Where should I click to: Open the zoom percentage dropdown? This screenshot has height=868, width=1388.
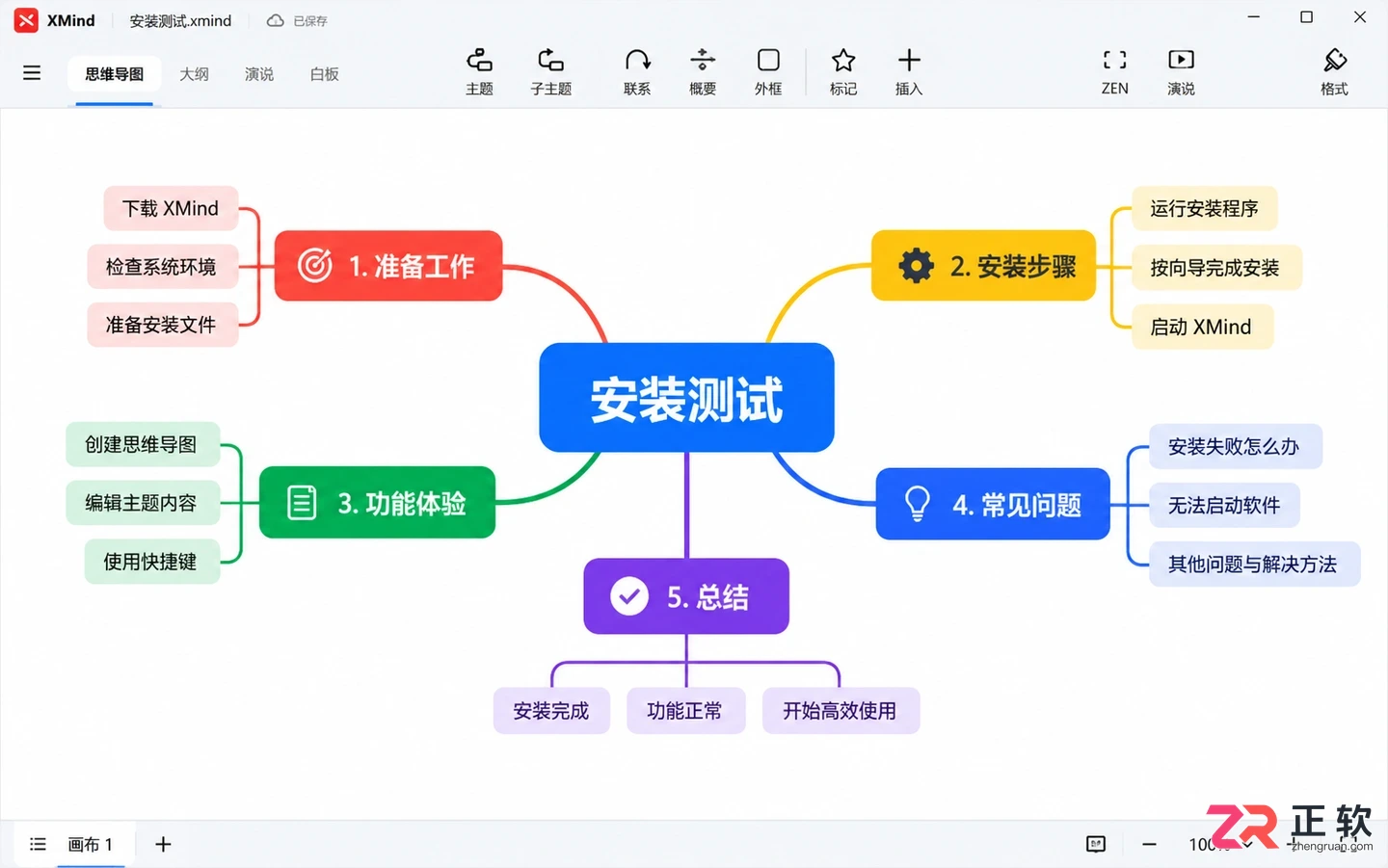click(1219, 845)
